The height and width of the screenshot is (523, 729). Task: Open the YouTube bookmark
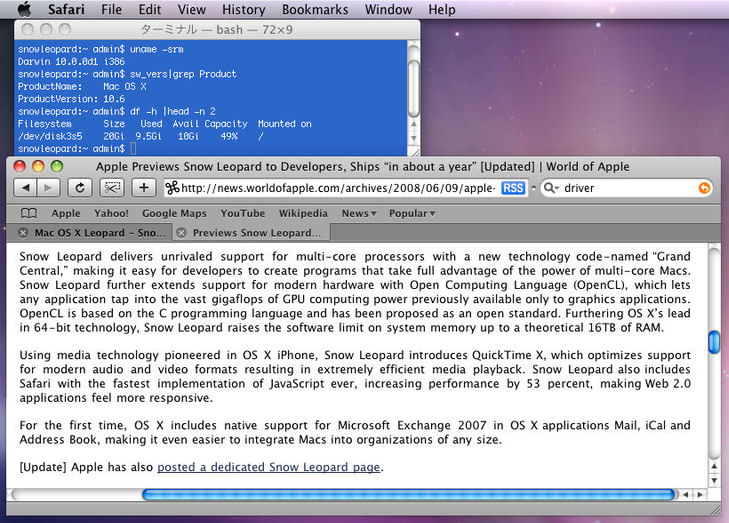pos(243,213)
